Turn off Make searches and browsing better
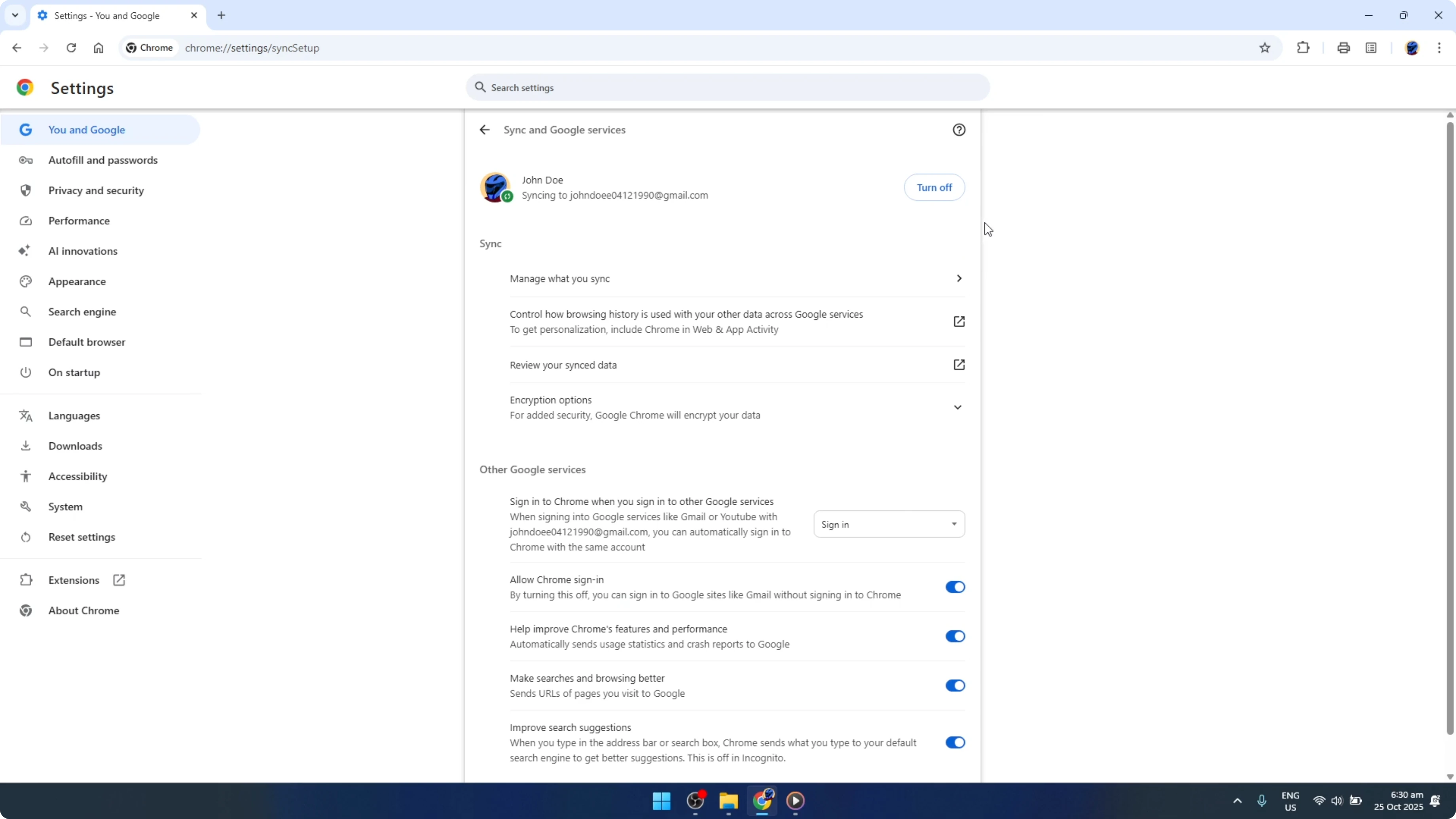This screenshot has width=1456, height=819. (x=955, y=685)
